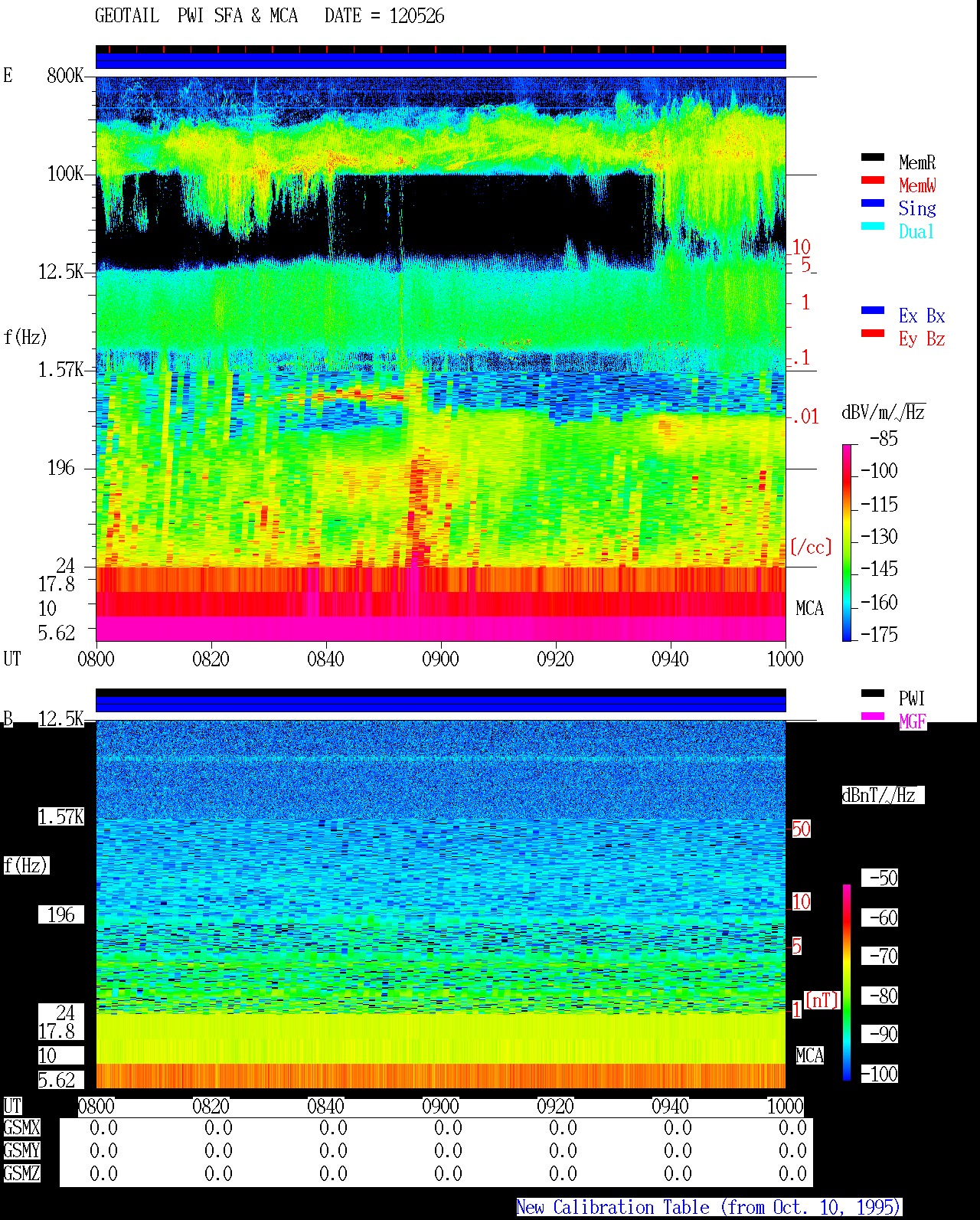The width and height of the screenshot is (980, 1220).
Task: Click the blue Ex Bx legend swatch
Action: pyautogui.click(x=873, y=310)
